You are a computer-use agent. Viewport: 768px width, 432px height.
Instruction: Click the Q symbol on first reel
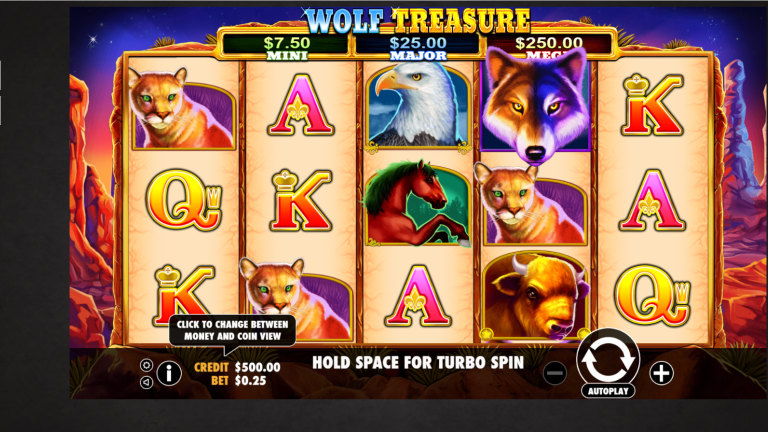pyautogui.click(x=183, y=199)
